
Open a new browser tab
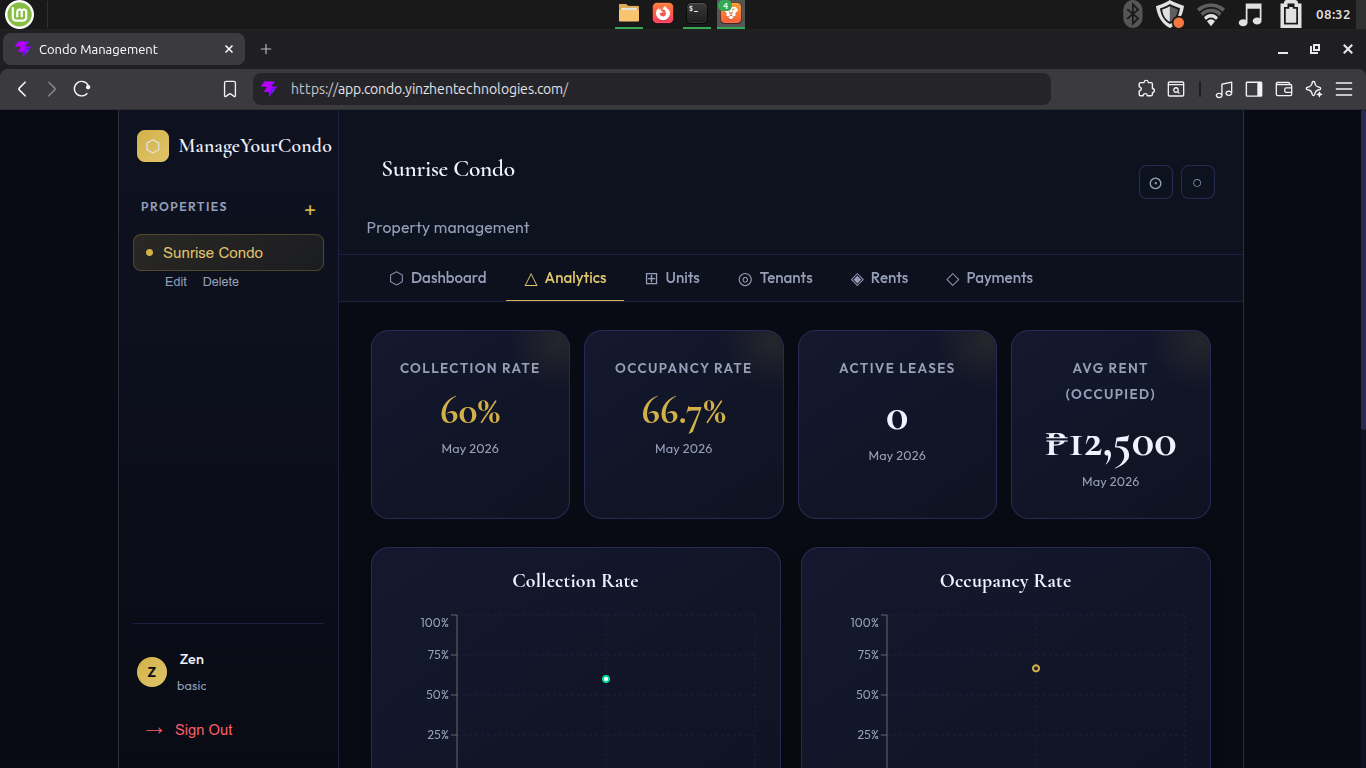[x=266, y=49]
